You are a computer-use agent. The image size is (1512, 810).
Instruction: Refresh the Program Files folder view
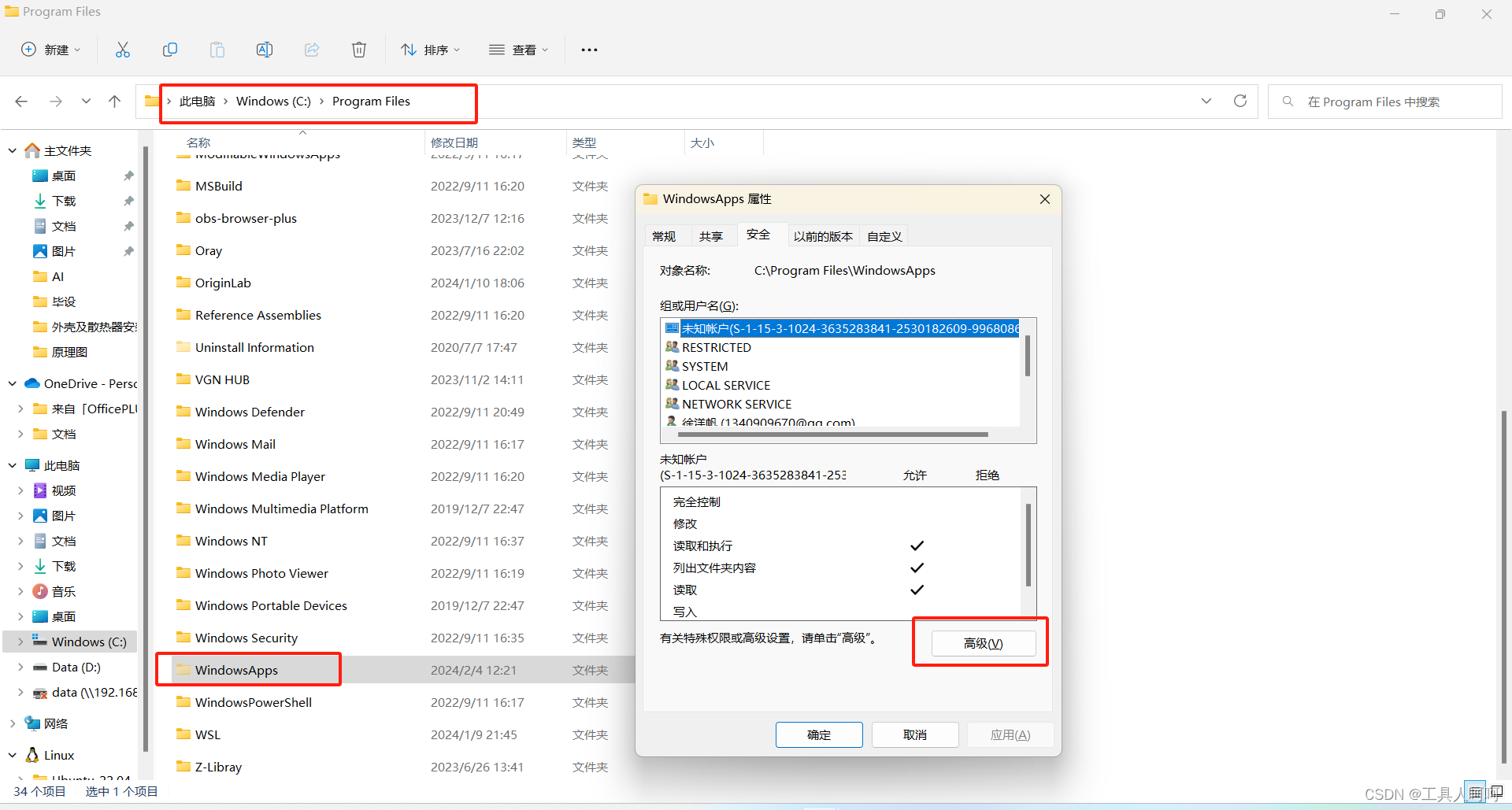(x=1240, y=101)
